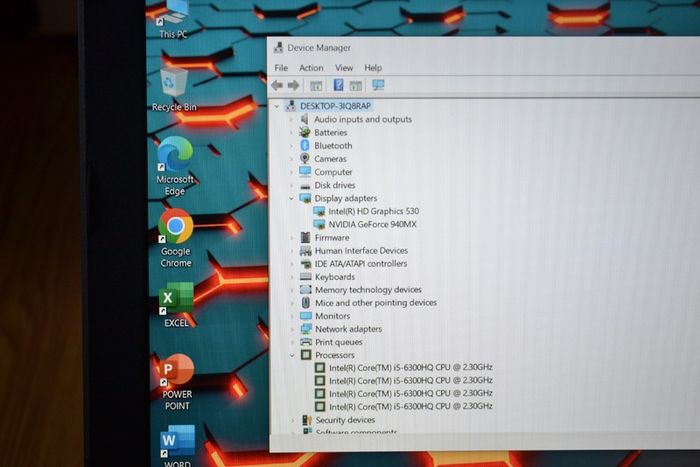The width and height of the screenshot is (700, 467).
Task: Click the Scan for hardware changes monitor icon
Action: coord(378,85)
